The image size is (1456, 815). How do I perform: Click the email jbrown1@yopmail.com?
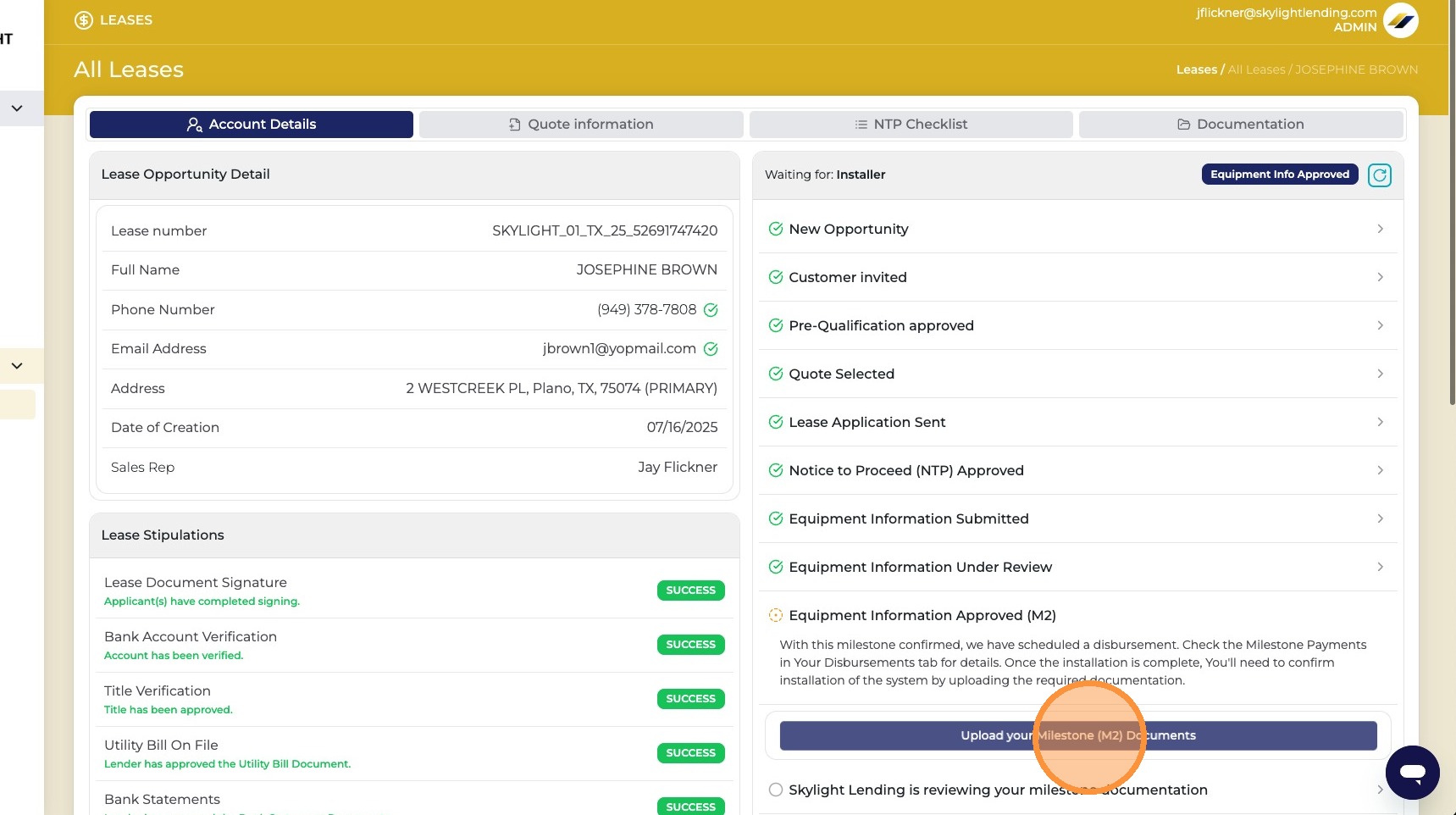619,348
